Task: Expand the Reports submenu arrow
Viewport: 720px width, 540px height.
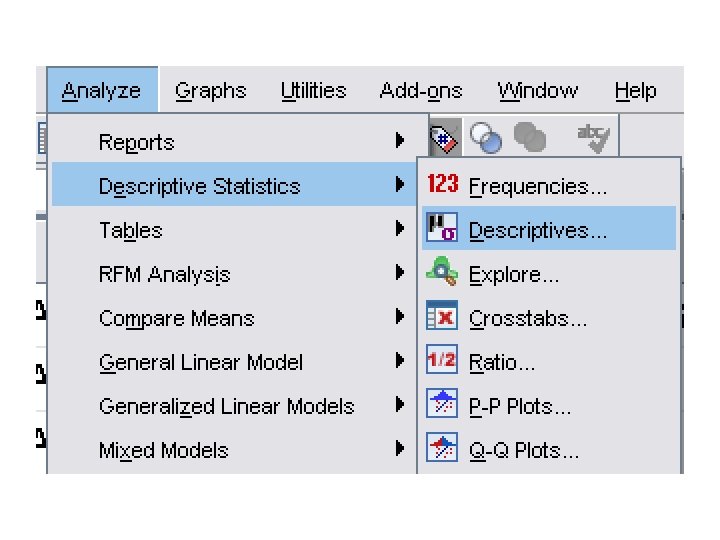Action: (400, 142)
